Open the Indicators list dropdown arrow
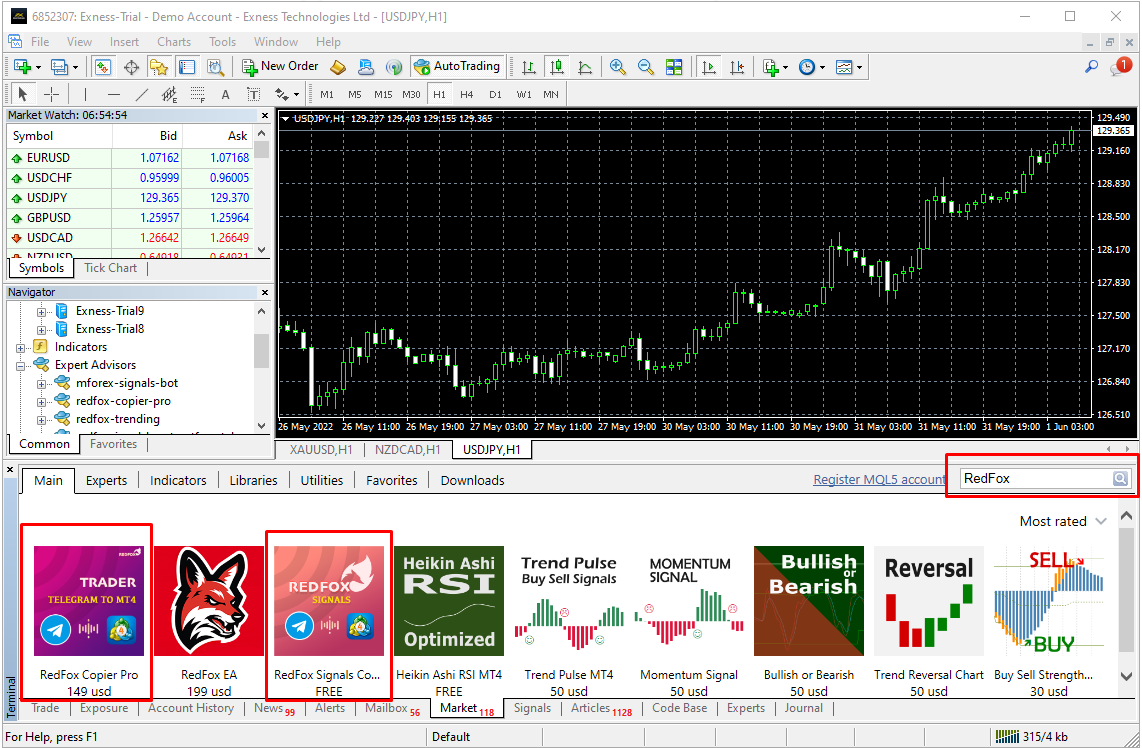The width and height of the screenshot is (1142, 748). pos(785,68)
